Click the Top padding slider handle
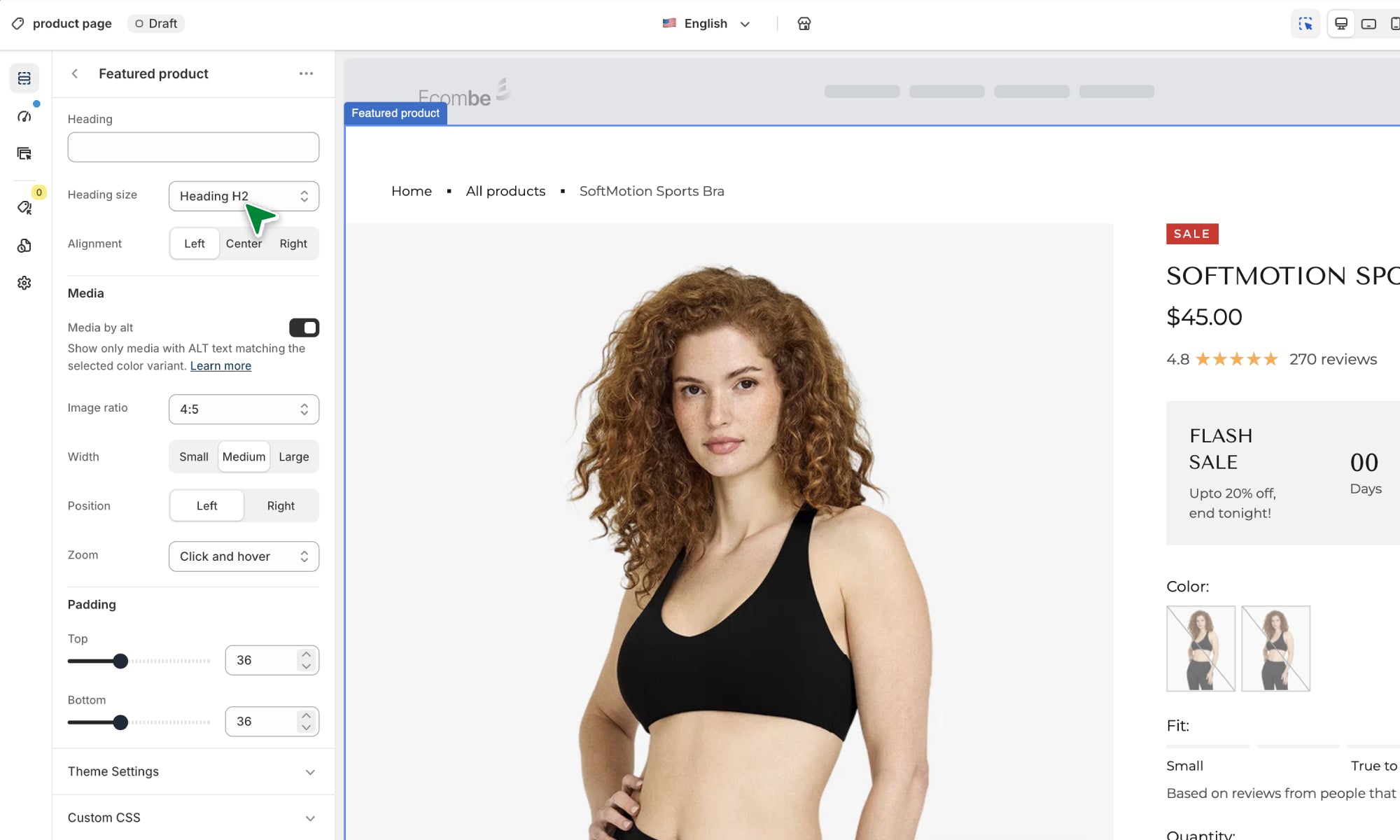Viewport: 1400px width, 840px height. coord(120,661)
